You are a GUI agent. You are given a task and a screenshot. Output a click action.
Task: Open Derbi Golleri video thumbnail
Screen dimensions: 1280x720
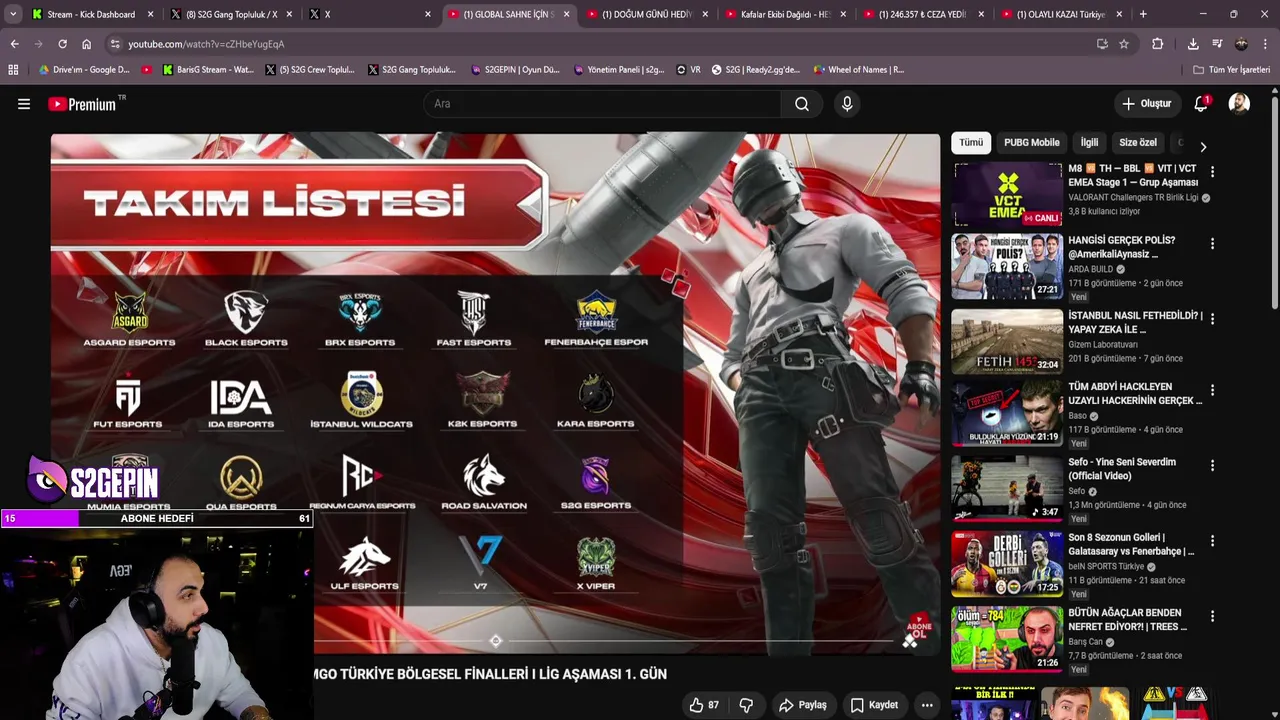(x=1007, y=564)
